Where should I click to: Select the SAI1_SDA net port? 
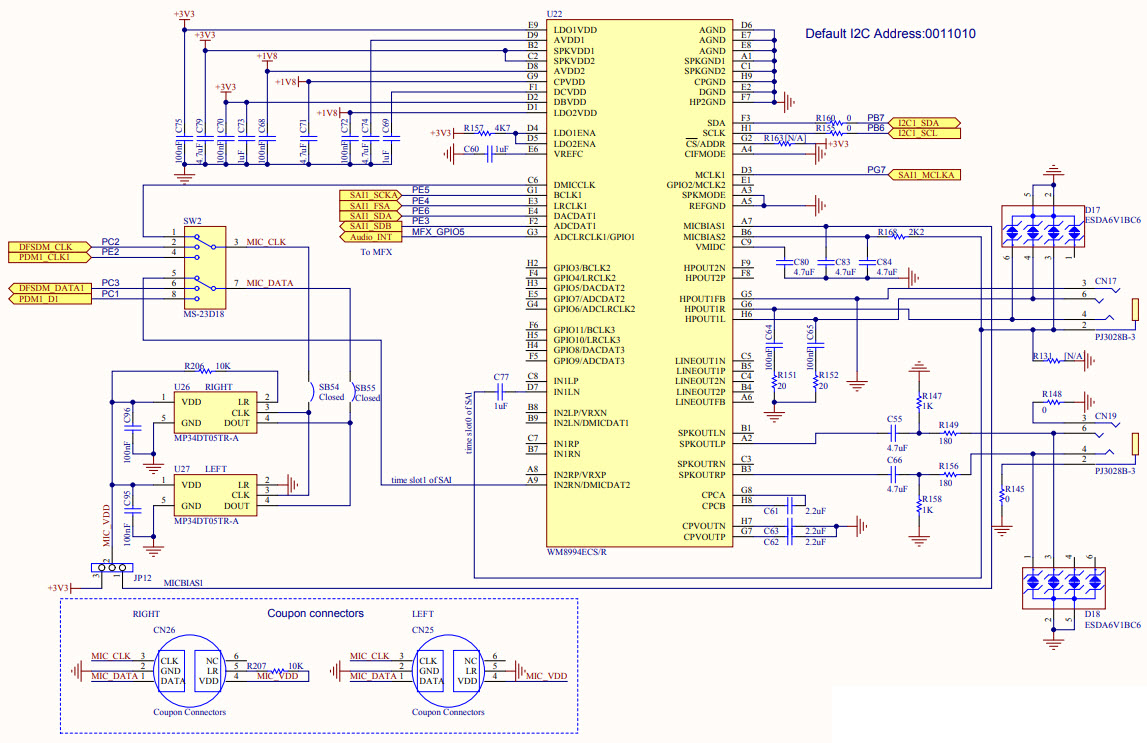pyautogui.click(x=370, y=216)
